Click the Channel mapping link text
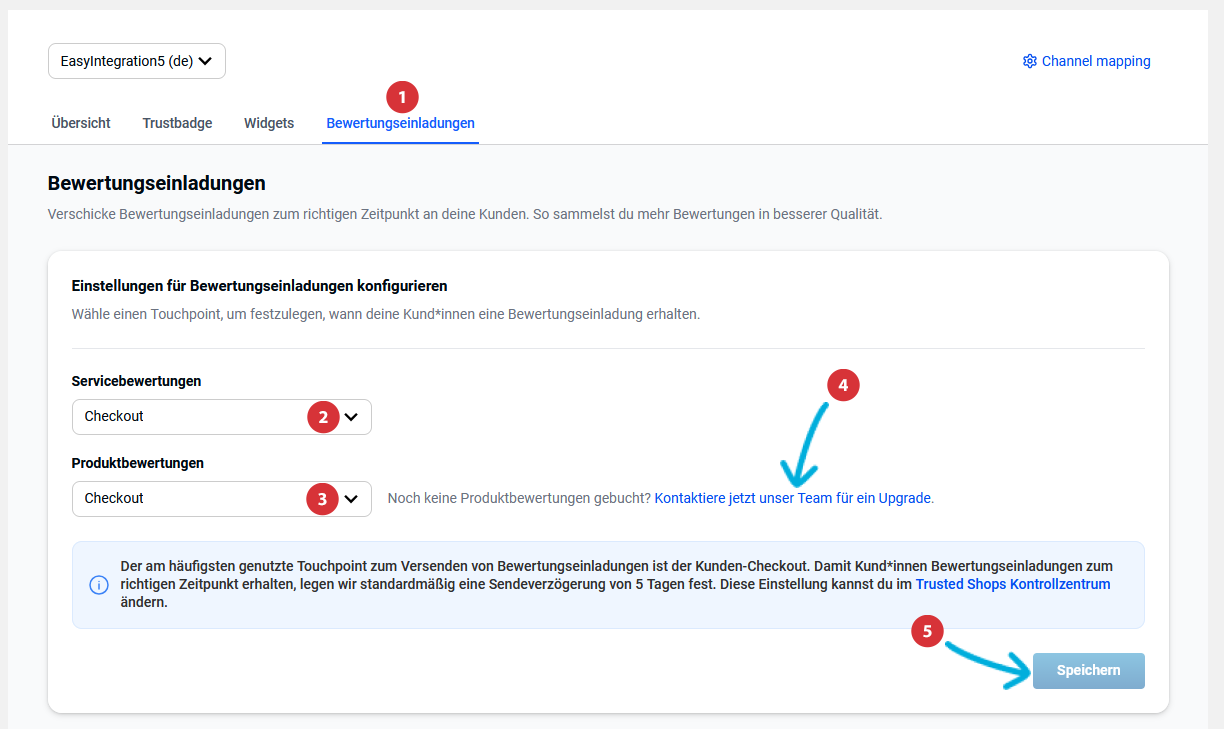Screen dimensions: 1224x729 (1096, 61)
